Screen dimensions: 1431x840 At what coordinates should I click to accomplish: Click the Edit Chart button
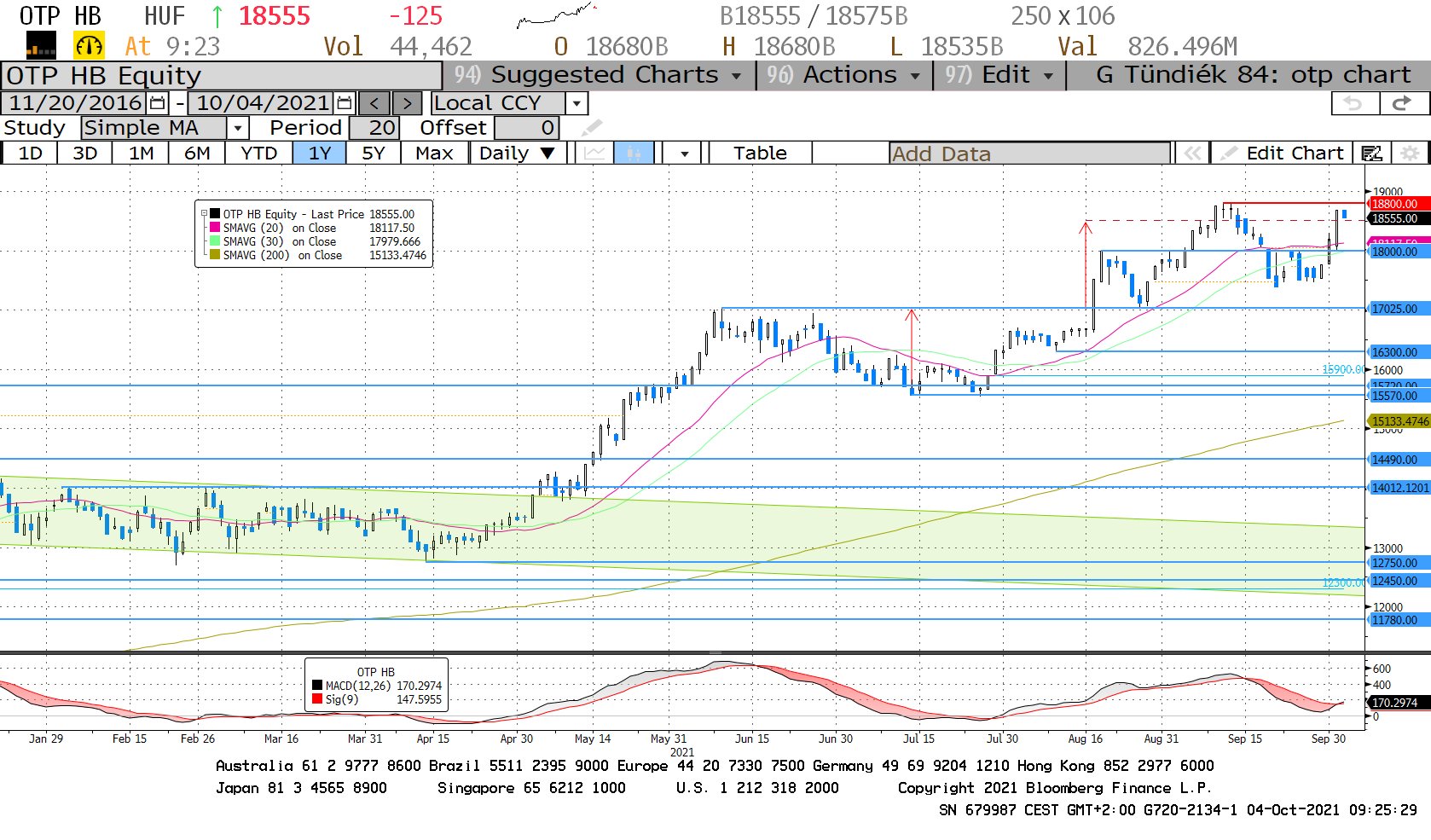click(1283, 154)
